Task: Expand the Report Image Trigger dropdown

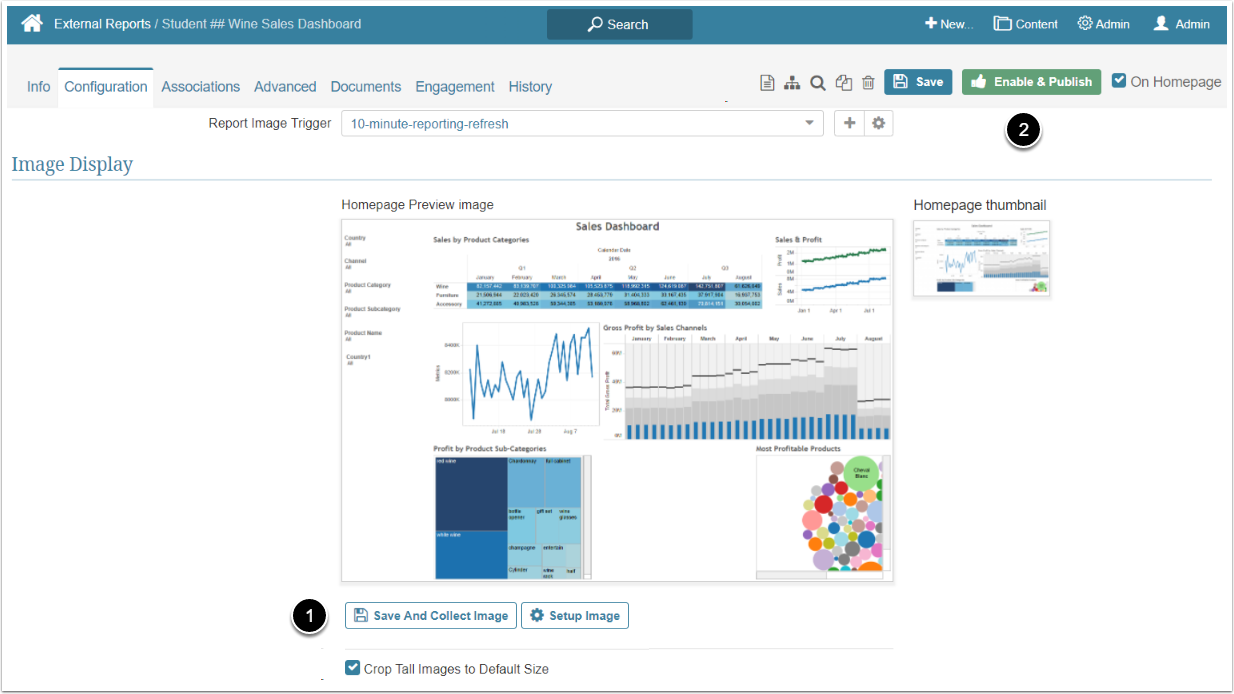Action: 583,123
